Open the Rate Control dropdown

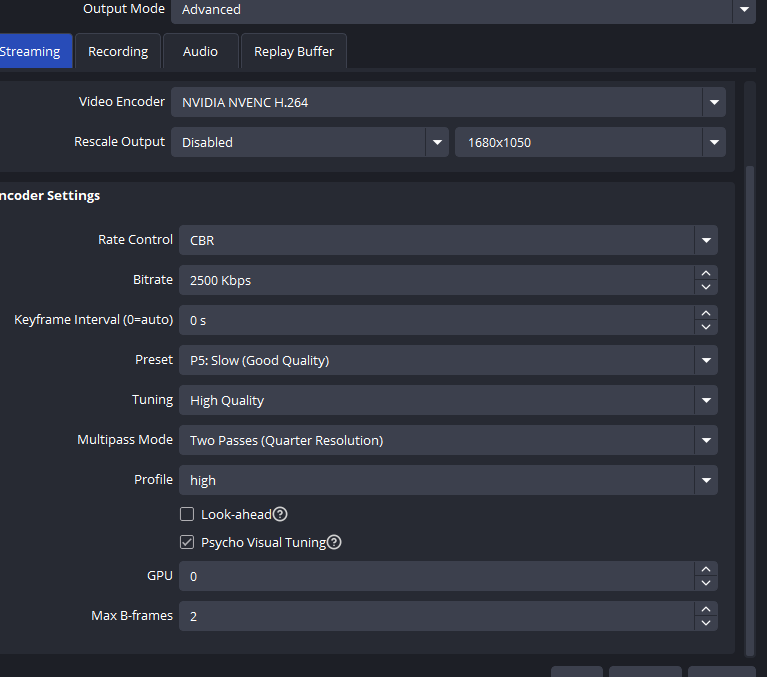(447, 240)
